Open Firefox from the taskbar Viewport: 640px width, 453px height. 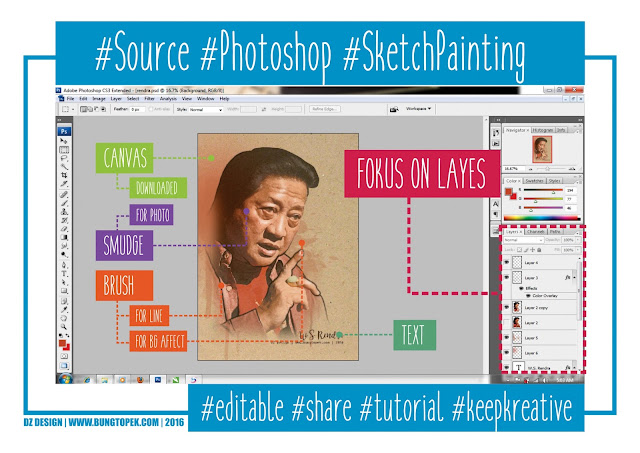pyautogui.click(x=140, y=380)
